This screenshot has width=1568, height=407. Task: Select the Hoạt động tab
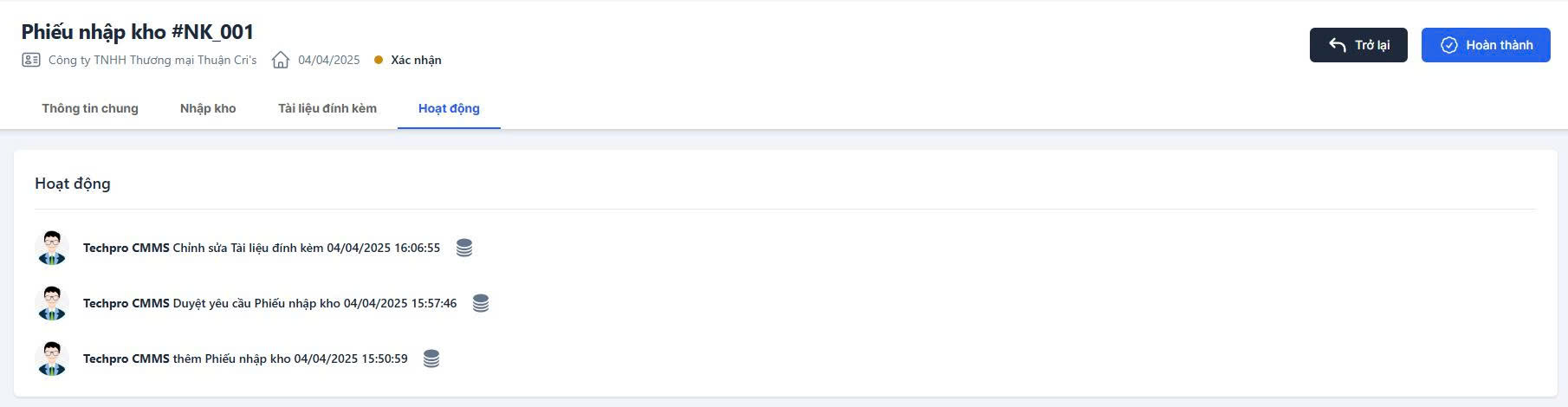pos(449,109)
